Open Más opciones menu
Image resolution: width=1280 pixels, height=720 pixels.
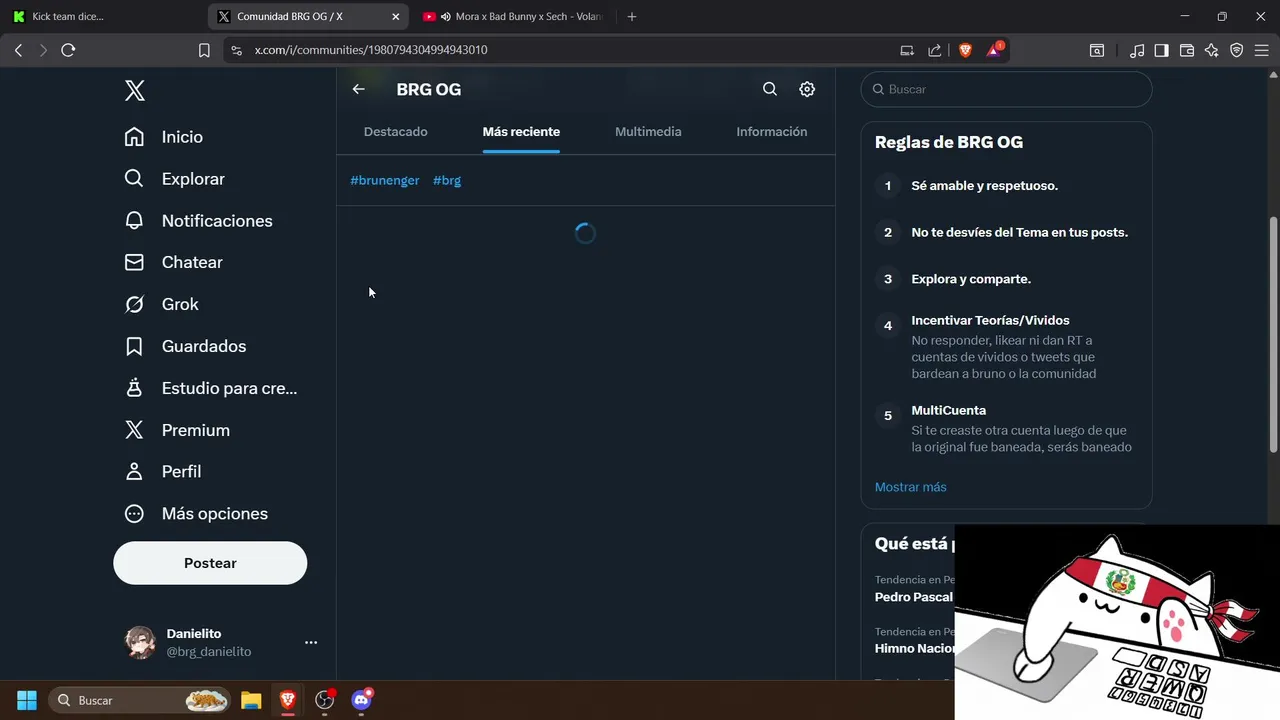tap(196, 513)
